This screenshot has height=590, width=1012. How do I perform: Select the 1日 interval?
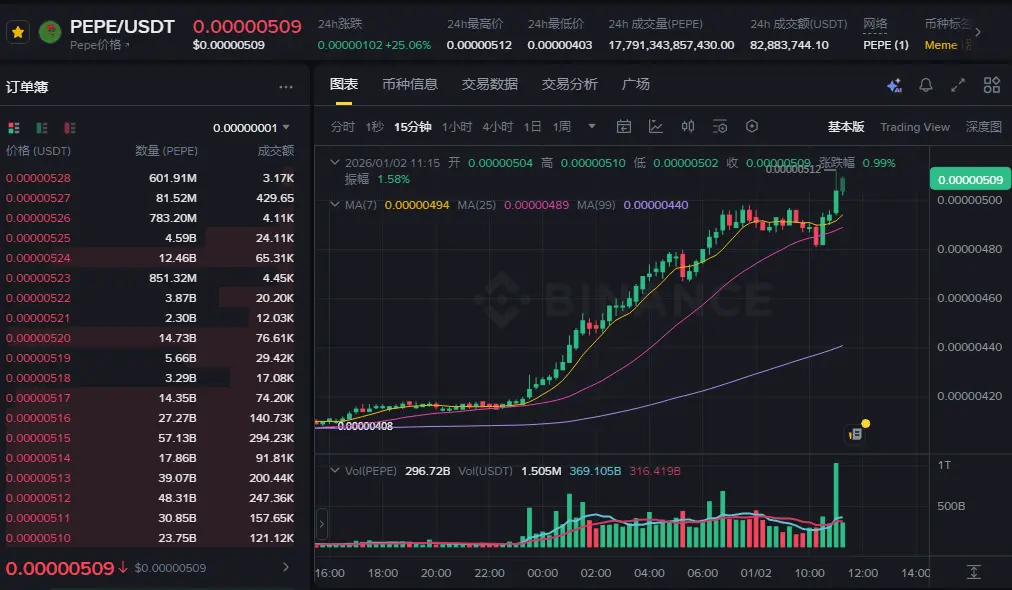[x=532, y=127]
